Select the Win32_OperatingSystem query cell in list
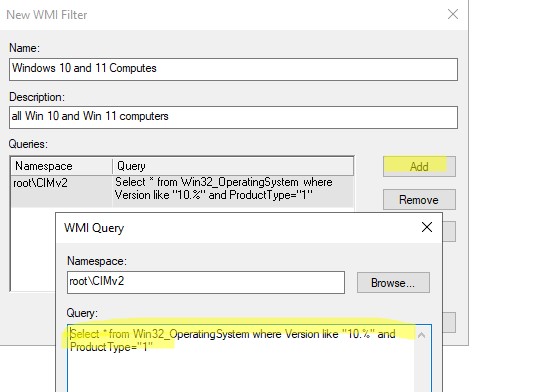555x392 pixels. [233, 191]
